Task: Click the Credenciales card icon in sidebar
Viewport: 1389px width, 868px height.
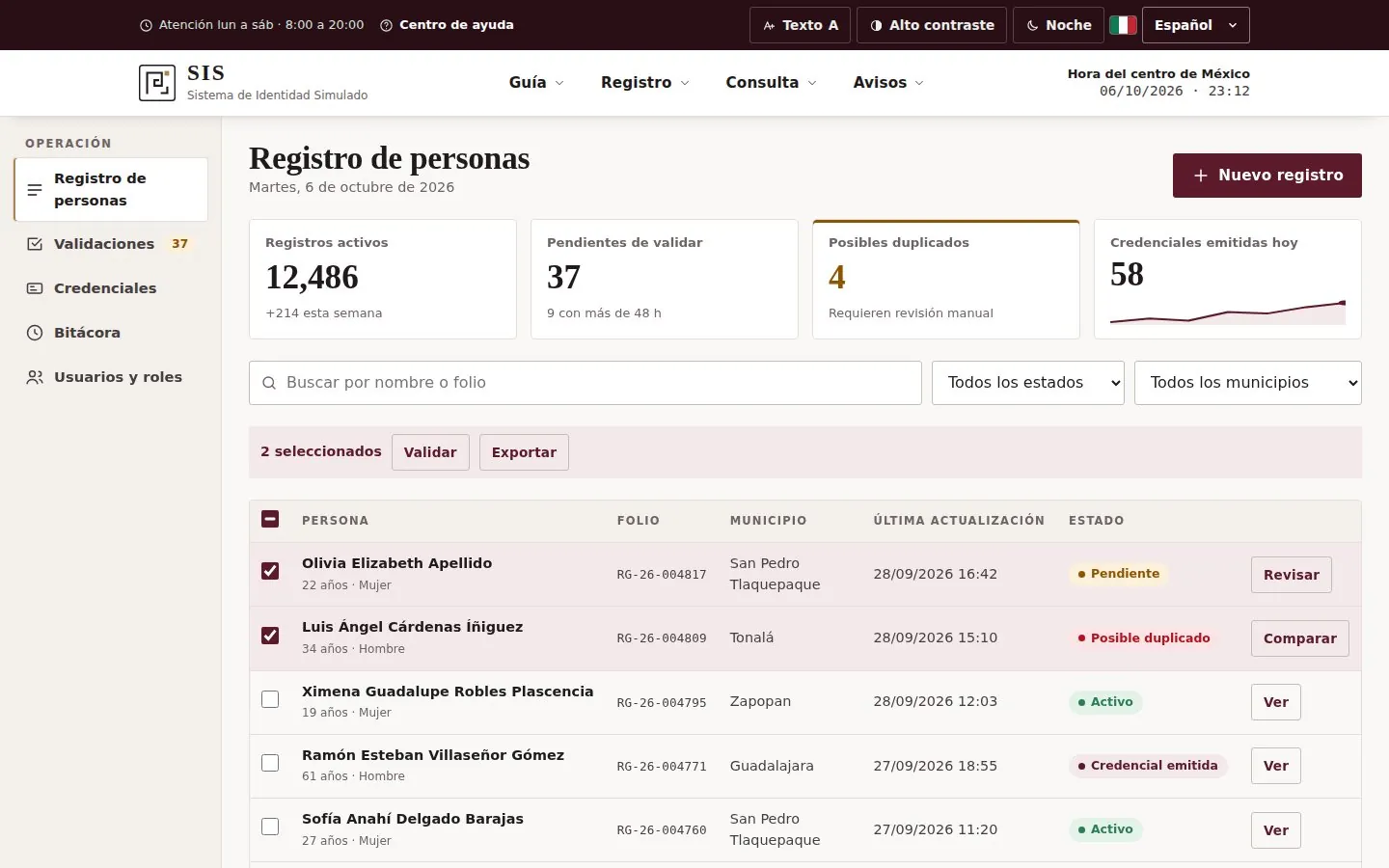Action: click(35, 288)
